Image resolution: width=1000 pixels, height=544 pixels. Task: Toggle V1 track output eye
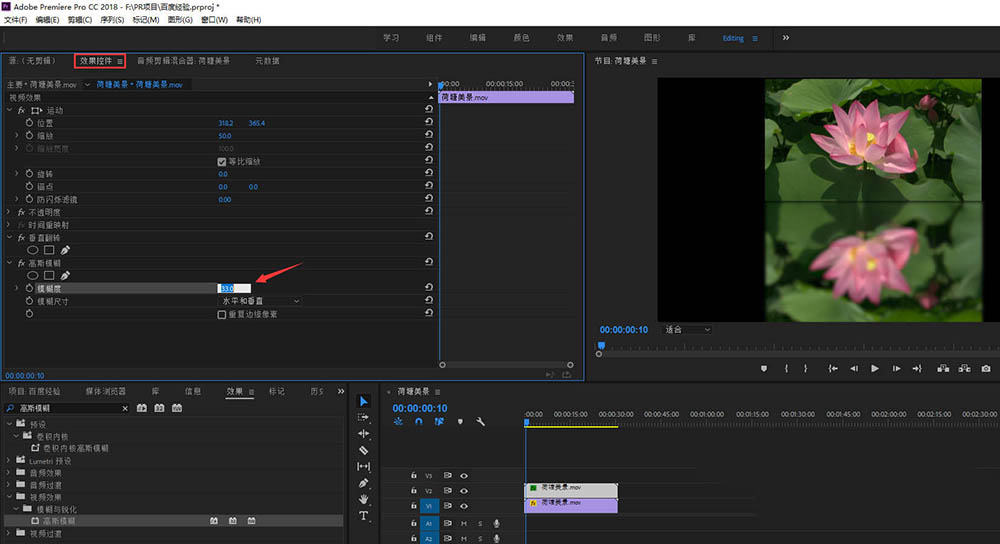pyautogui.click(x=464, y=506)
